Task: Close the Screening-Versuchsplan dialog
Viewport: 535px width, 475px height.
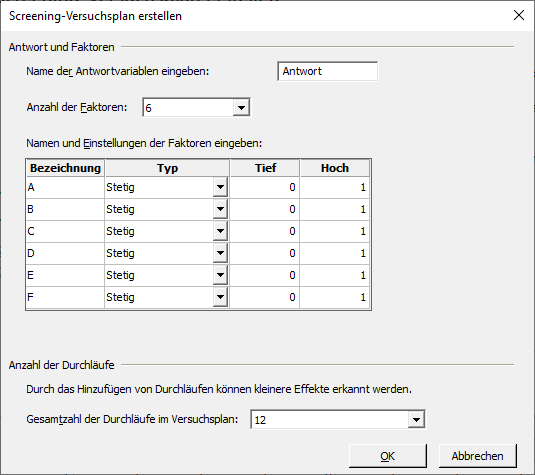Action: tap(519, 15)
